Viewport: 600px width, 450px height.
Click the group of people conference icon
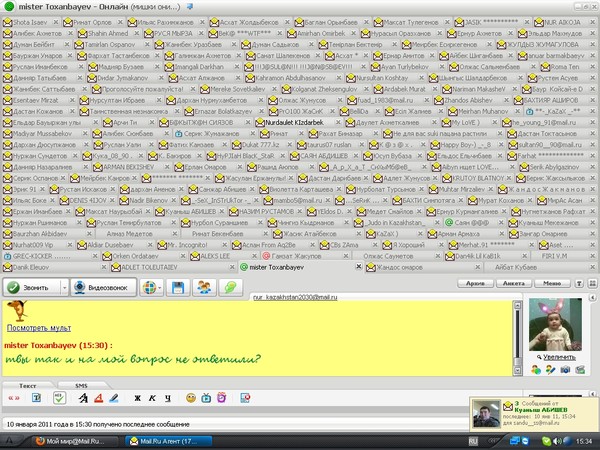tap(204, 287)
